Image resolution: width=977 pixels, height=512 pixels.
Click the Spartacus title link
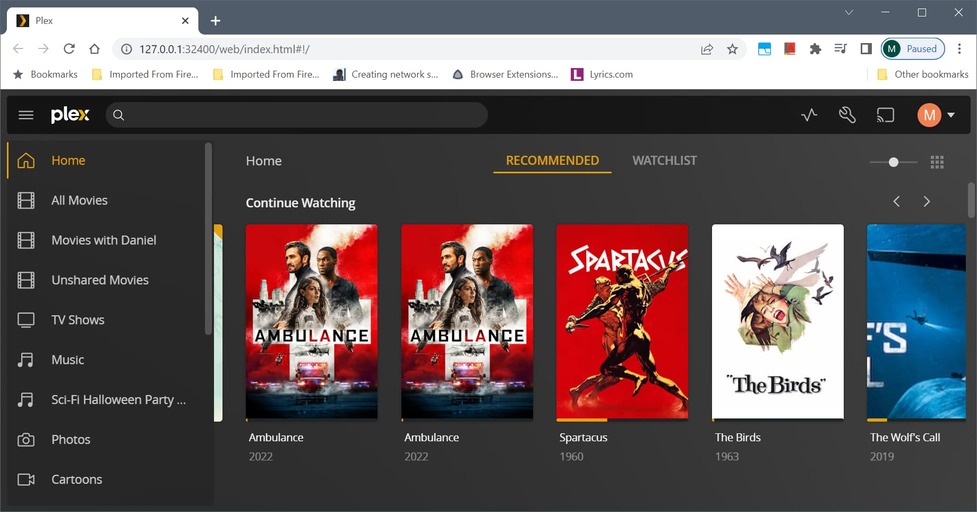point(583,437)
